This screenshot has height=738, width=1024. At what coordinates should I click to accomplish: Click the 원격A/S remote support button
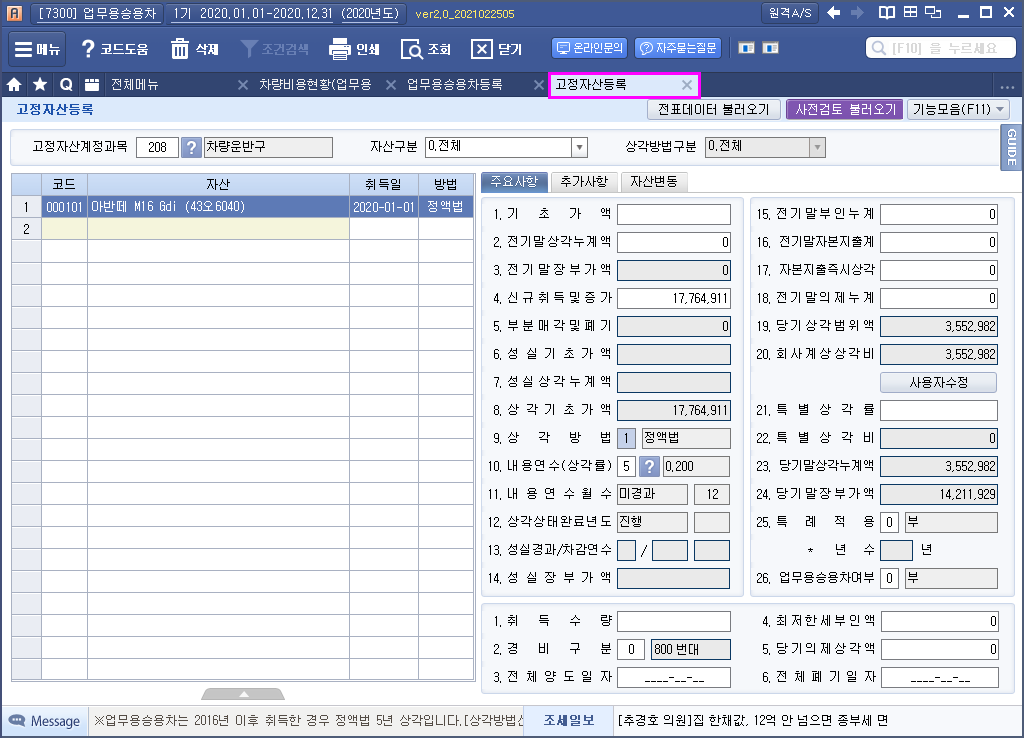coord(790,12)
